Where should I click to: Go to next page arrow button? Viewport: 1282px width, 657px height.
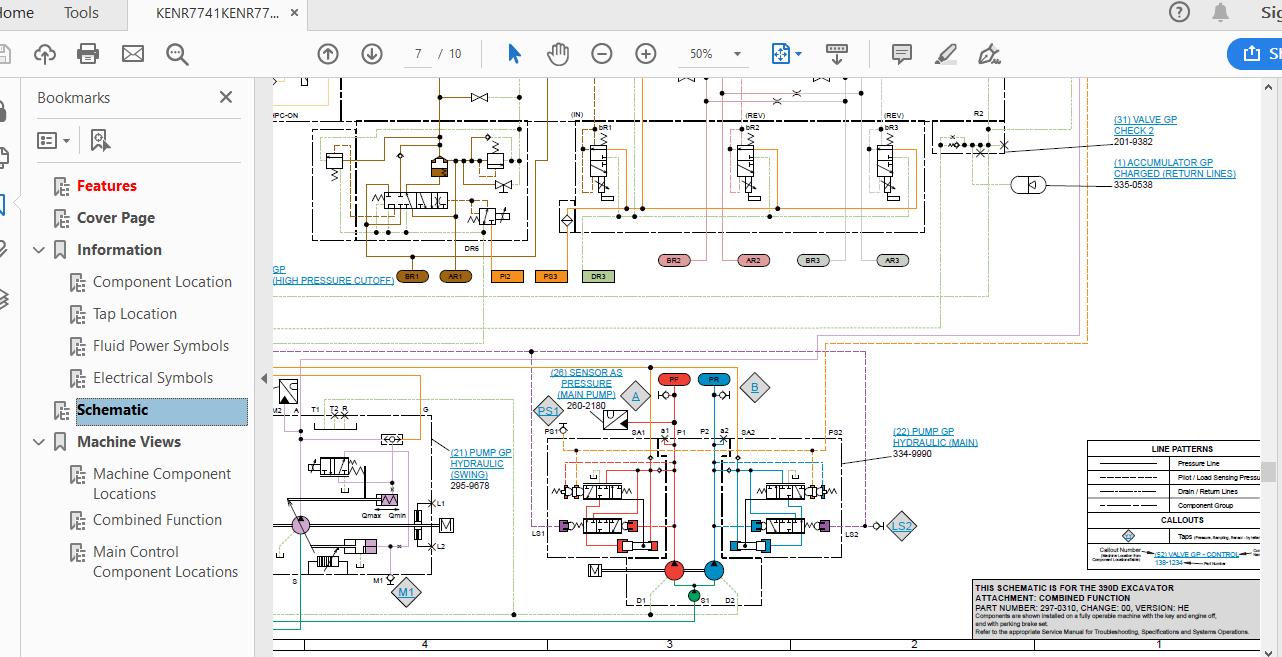tap(372, 54)
